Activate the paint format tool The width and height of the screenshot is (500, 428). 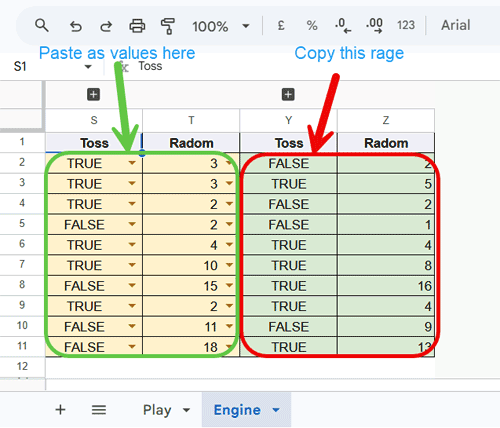coord(168,26)
